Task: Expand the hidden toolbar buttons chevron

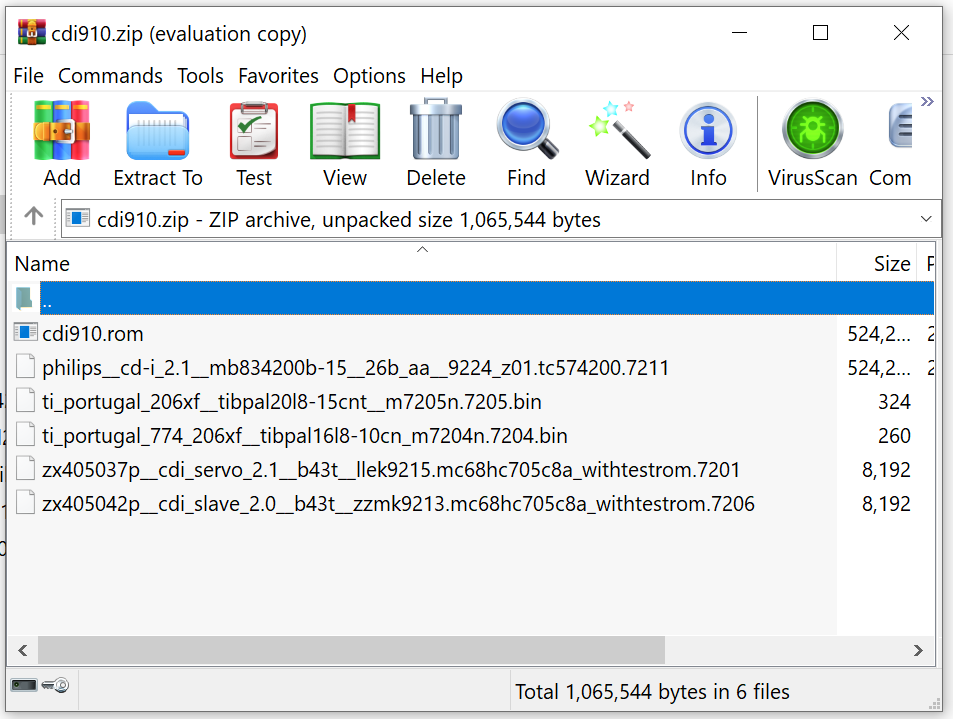Action: point(927,101)
